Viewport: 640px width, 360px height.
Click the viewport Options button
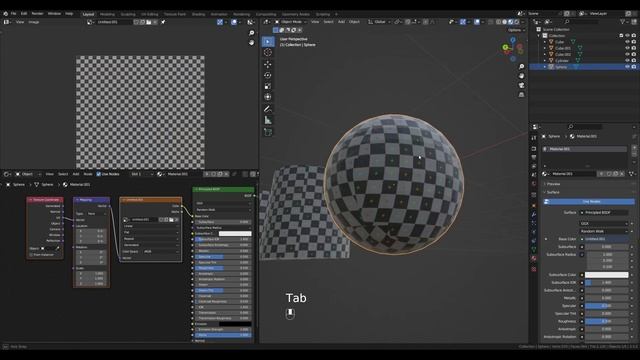coord(515,30)
